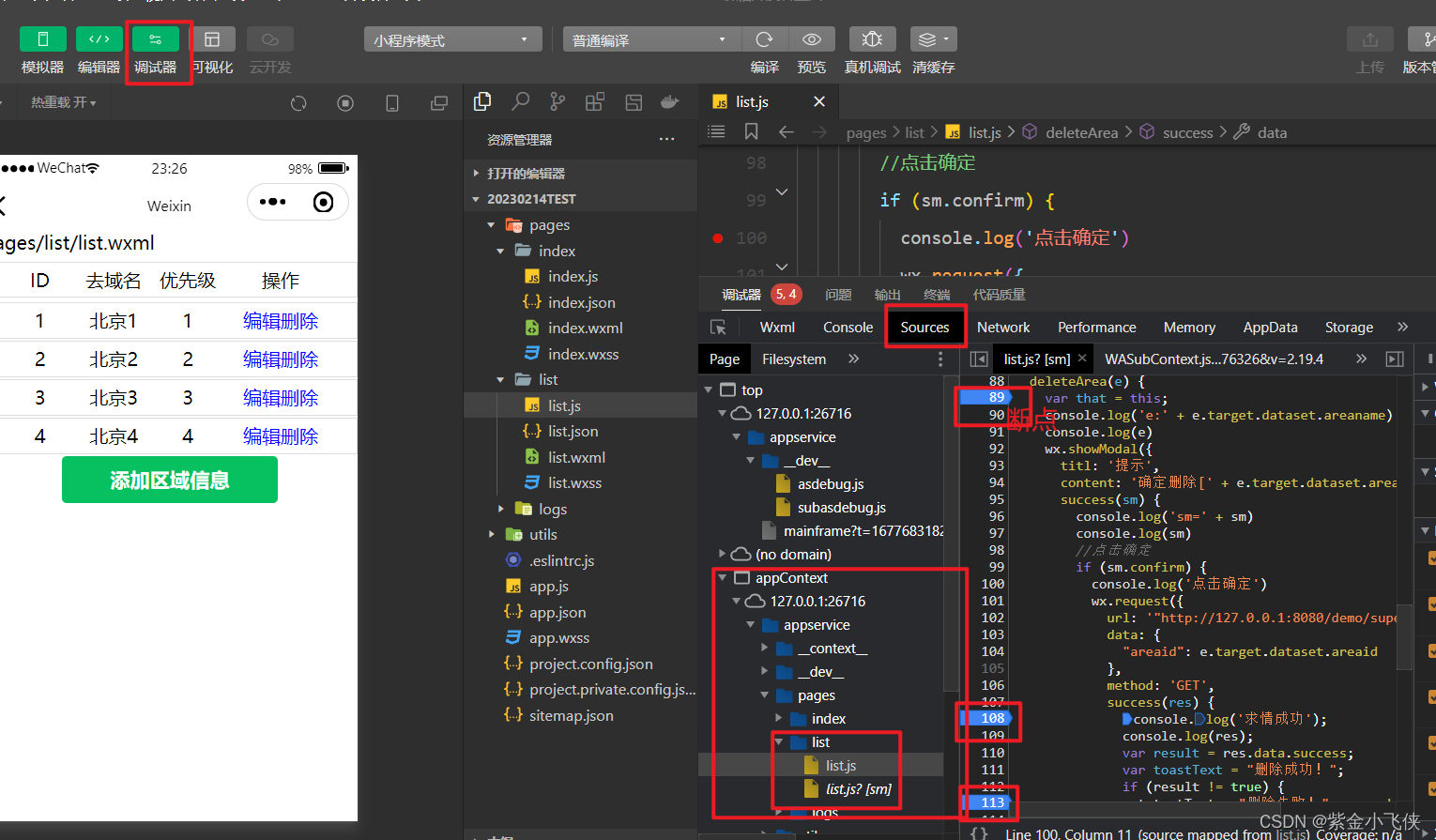Screen dimensions: 1436x840
Task: Click the inspect element picker icon
Action: [x=719, y=328]
